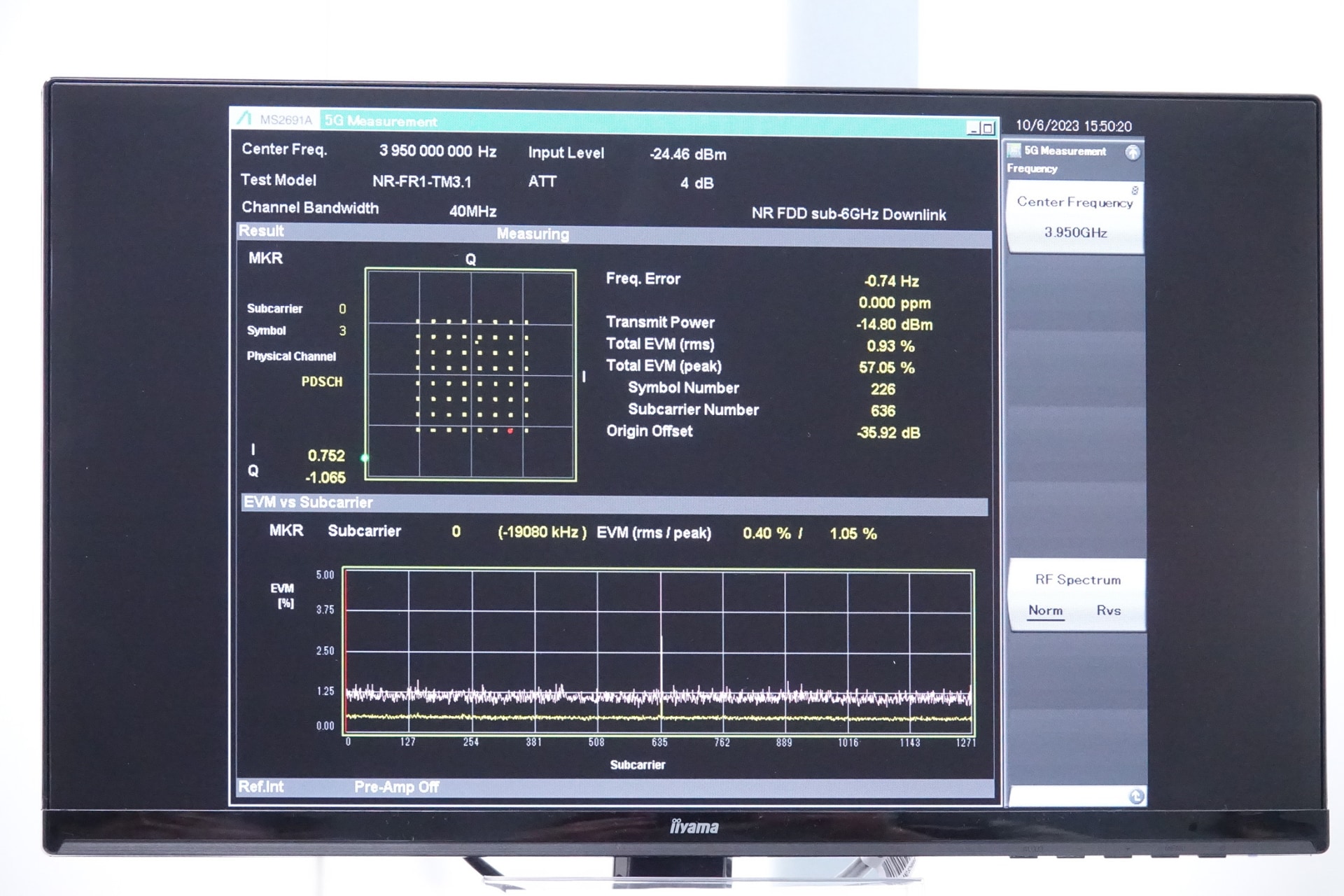Click the constellation IQ plot area
The height and width of the screenshot is (896, 1344).
point(470,374)
